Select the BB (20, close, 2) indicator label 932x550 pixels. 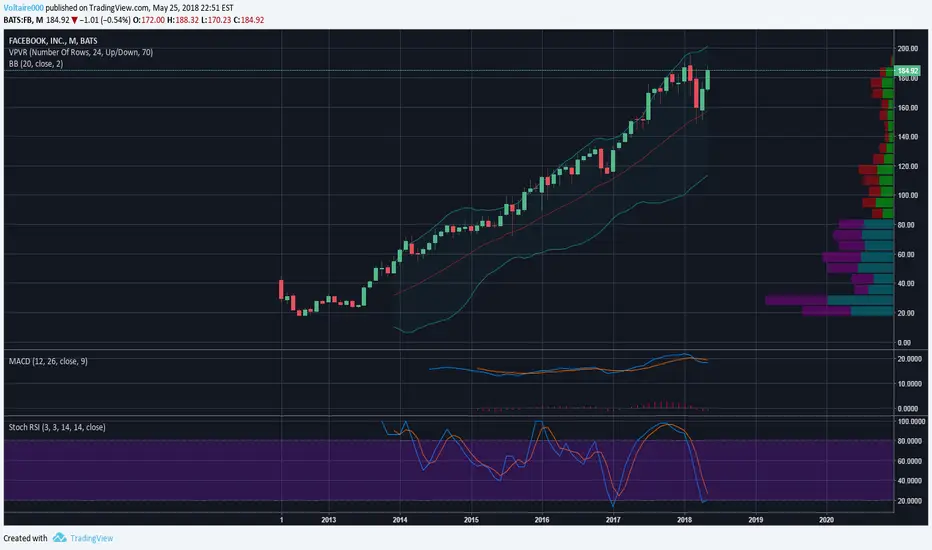pyautogui.click(x=36, y=64)
